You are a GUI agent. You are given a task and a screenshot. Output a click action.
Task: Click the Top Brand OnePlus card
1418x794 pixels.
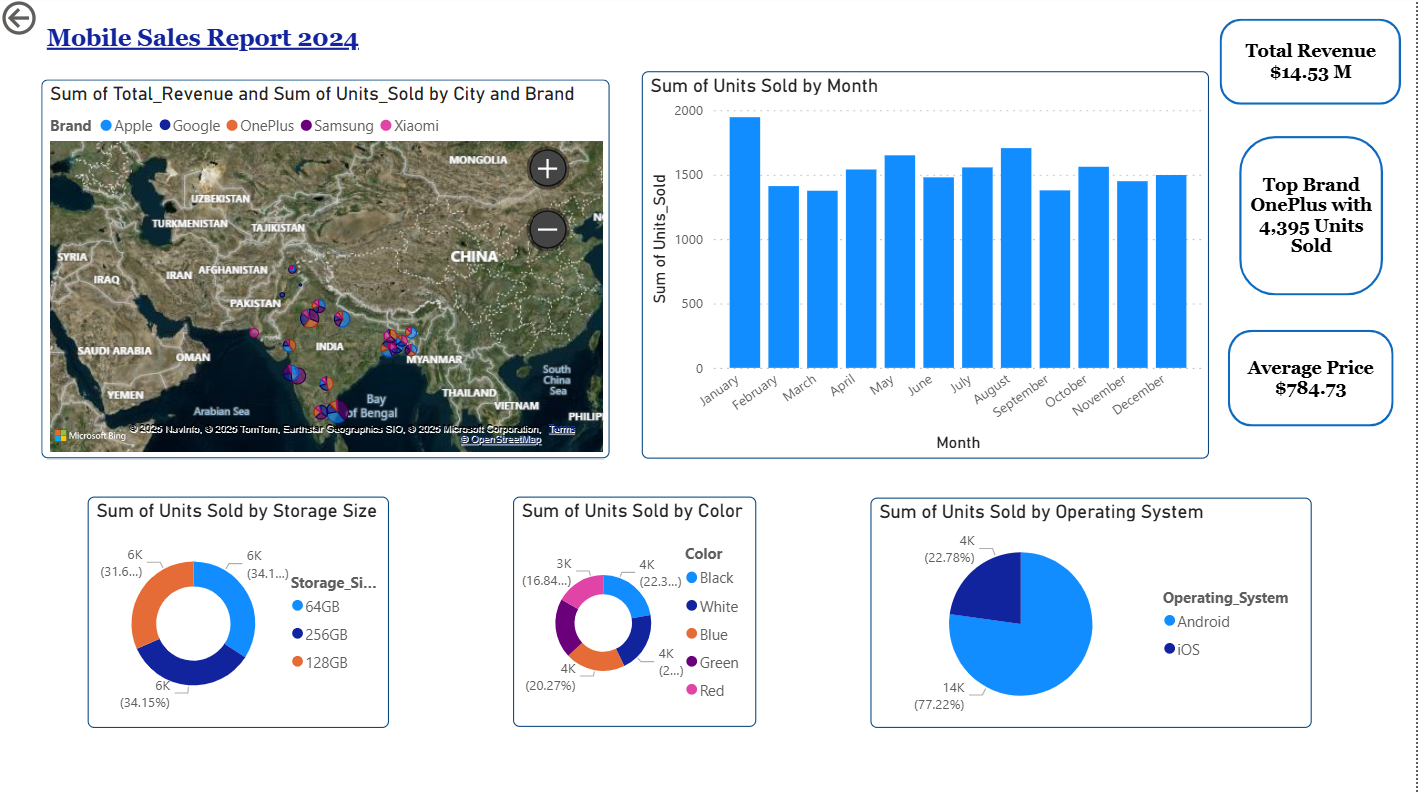[1311, 215]
